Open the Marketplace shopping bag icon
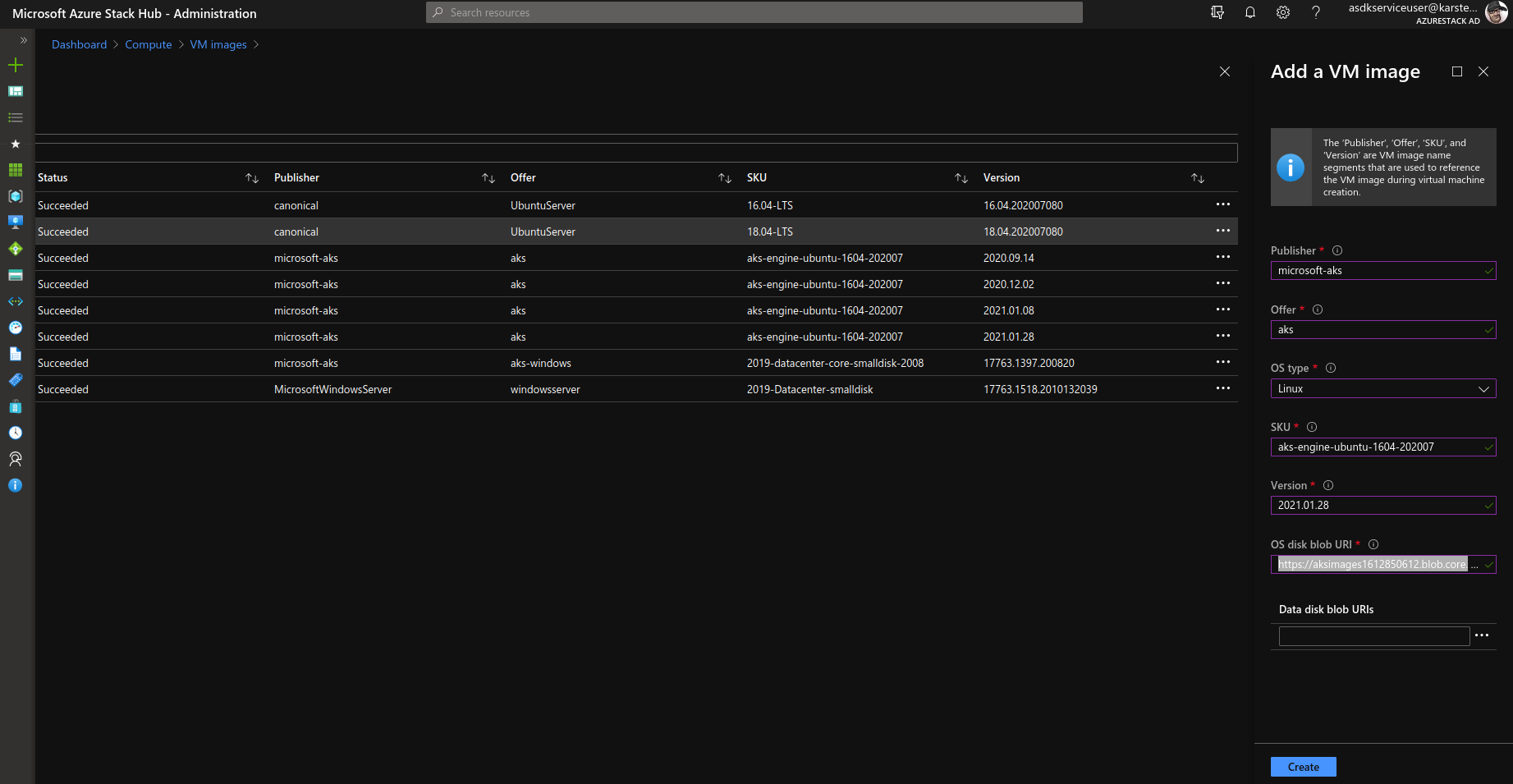The width and height of the screenshot is (1513, 784). (x=15, y=406)
